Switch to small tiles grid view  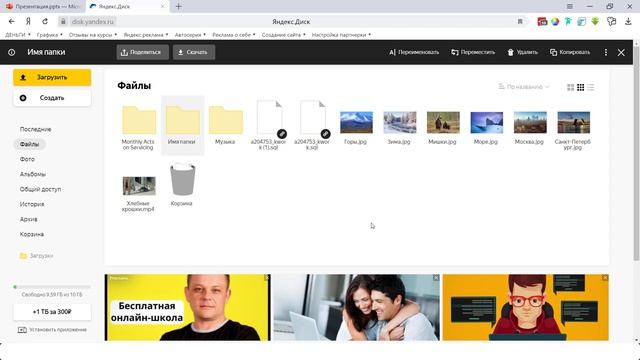point(580,87)
